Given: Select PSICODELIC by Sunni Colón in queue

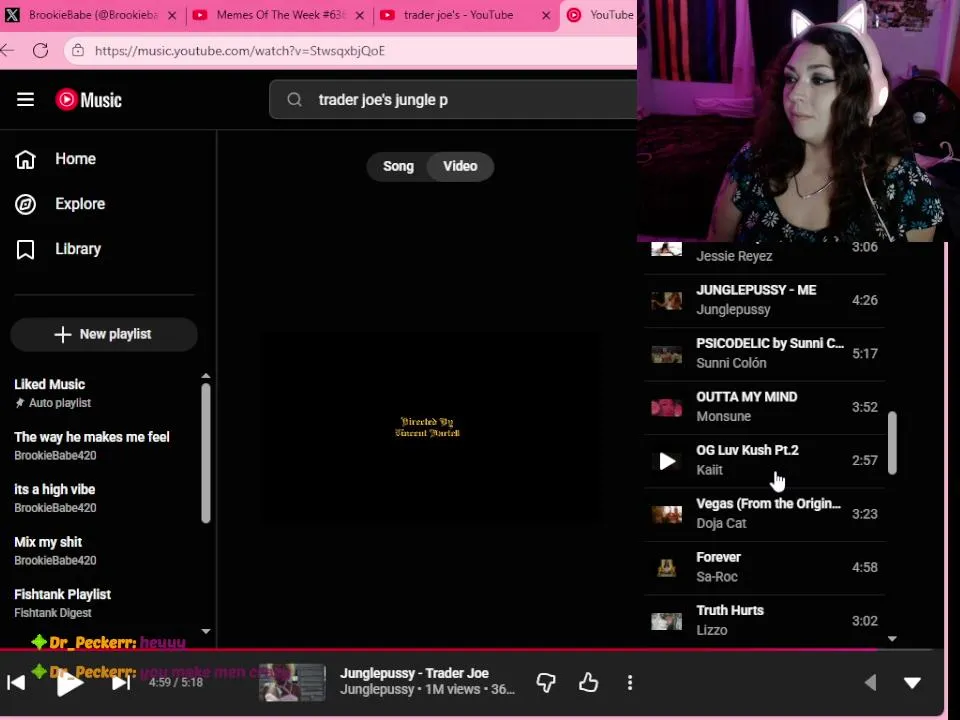Looking at the screenshot, I should [765, 353].
